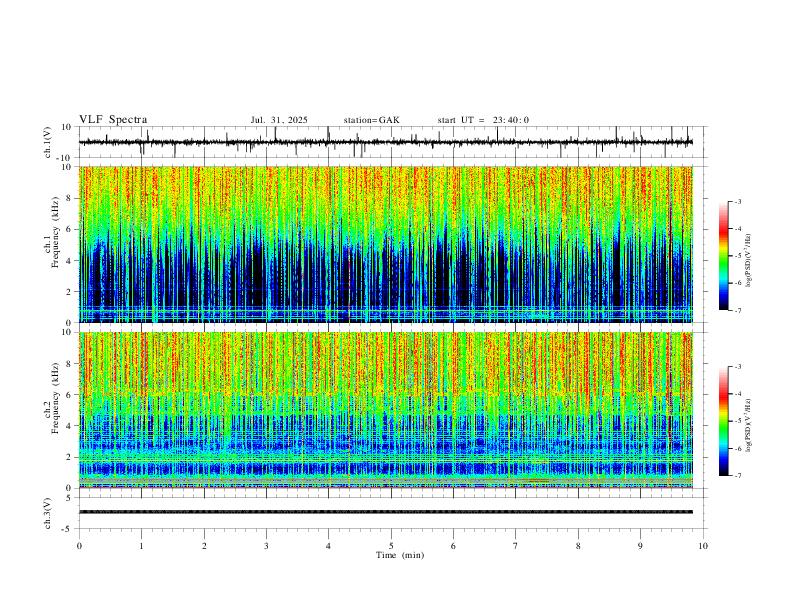Click the 'ch.3(V)' axis label
Viewport: 792px width, 612px height.
coord(48,514)
